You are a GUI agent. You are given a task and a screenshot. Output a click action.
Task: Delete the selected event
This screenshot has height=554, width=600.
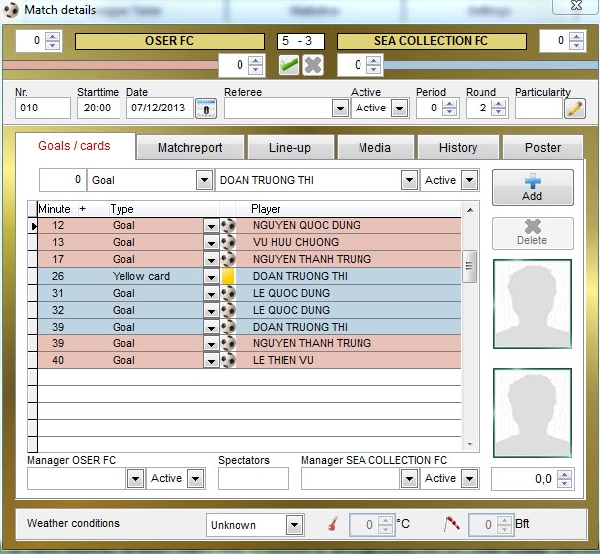533,233
